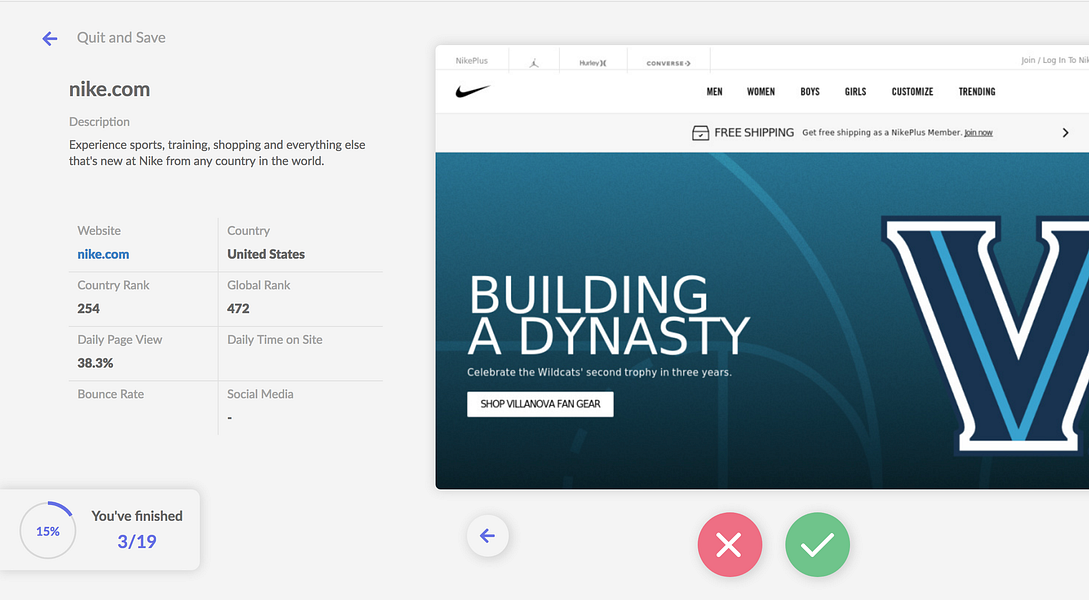
Task: Click the free shipping box icon
Action: (700, 133)
